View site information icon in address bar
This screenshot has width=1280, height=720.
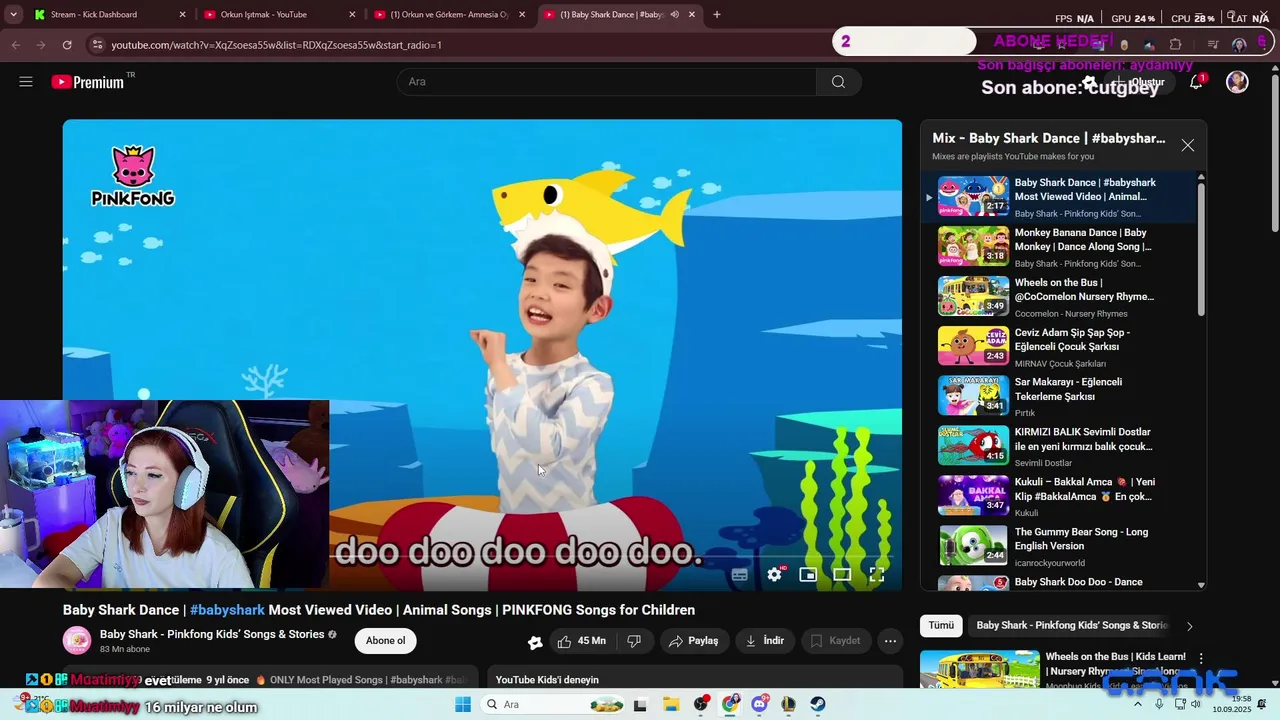click(x=97, y=45)
